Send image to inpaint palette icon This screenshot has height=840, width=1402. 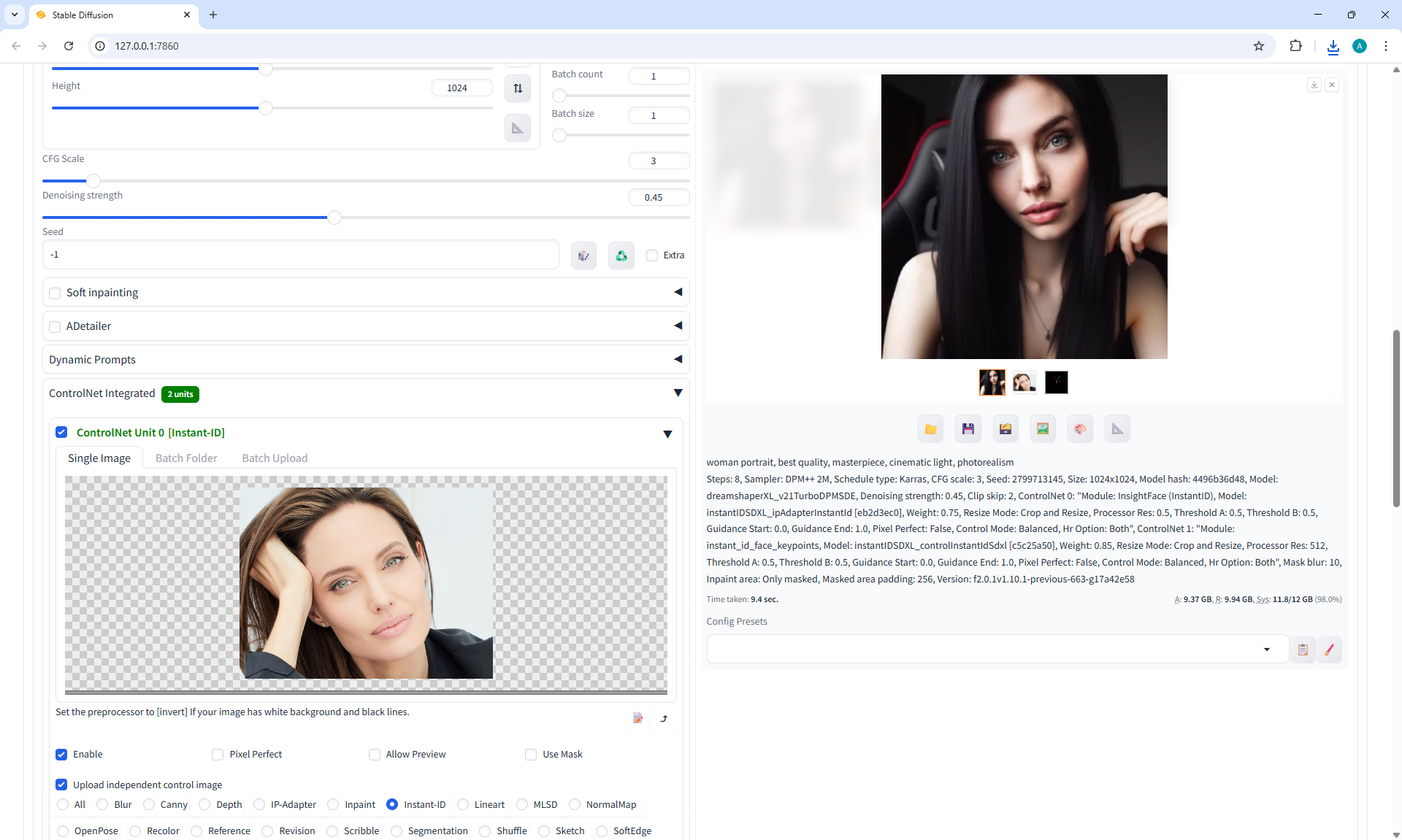(x=1080, y=429)
